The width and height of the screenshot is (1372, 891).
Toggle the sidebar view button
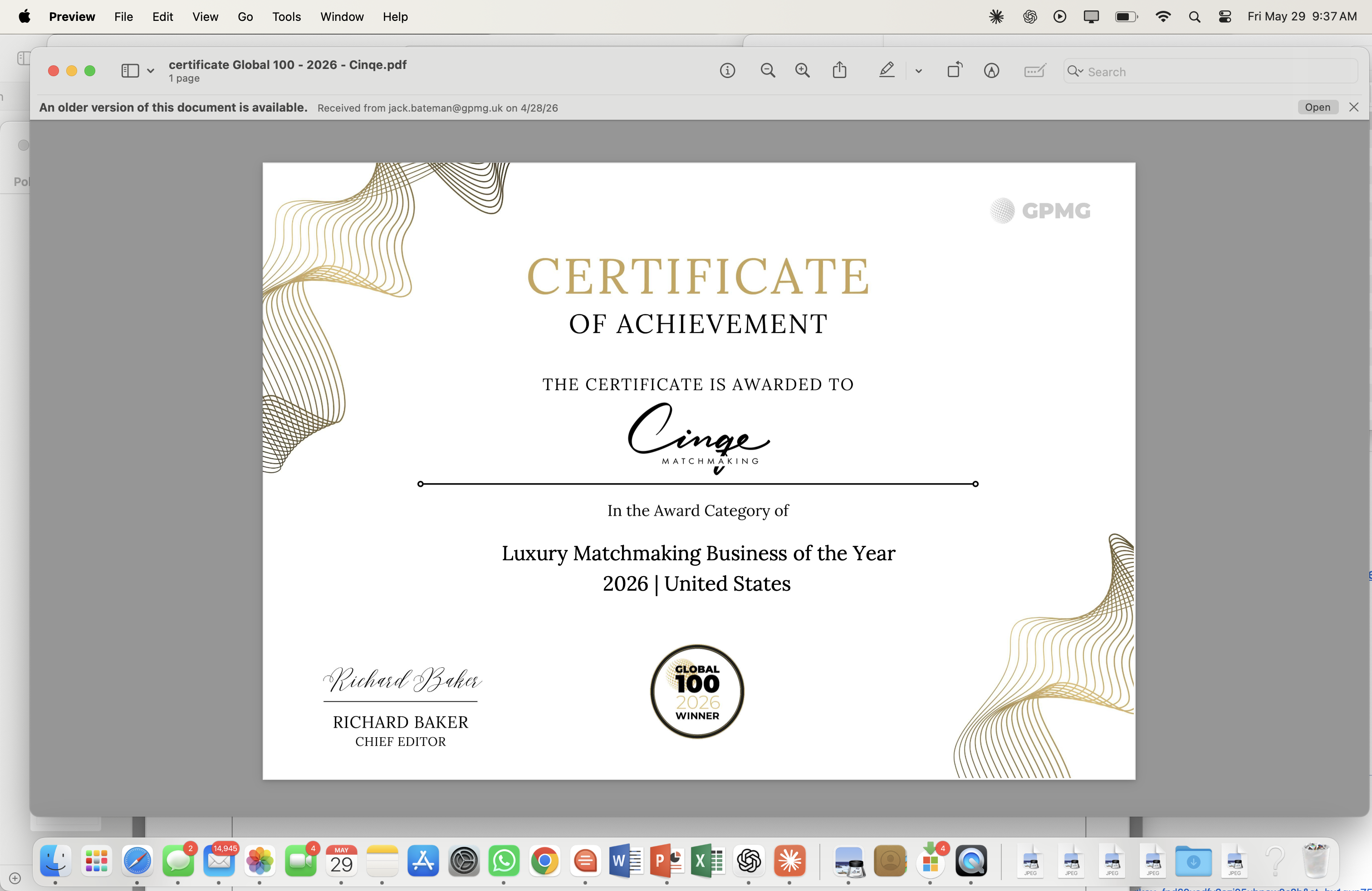point(130,71)
